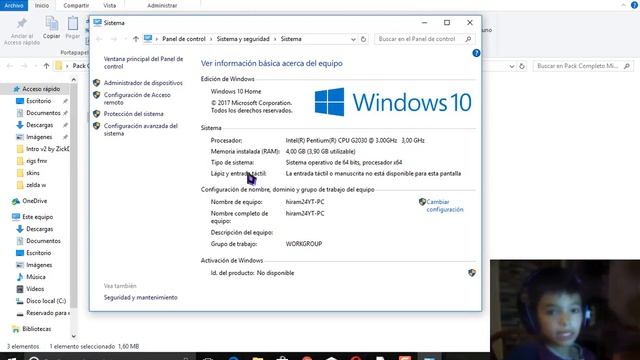
Task: Click Explorer Up arrow navigation button
Action: tap(46, 66)
